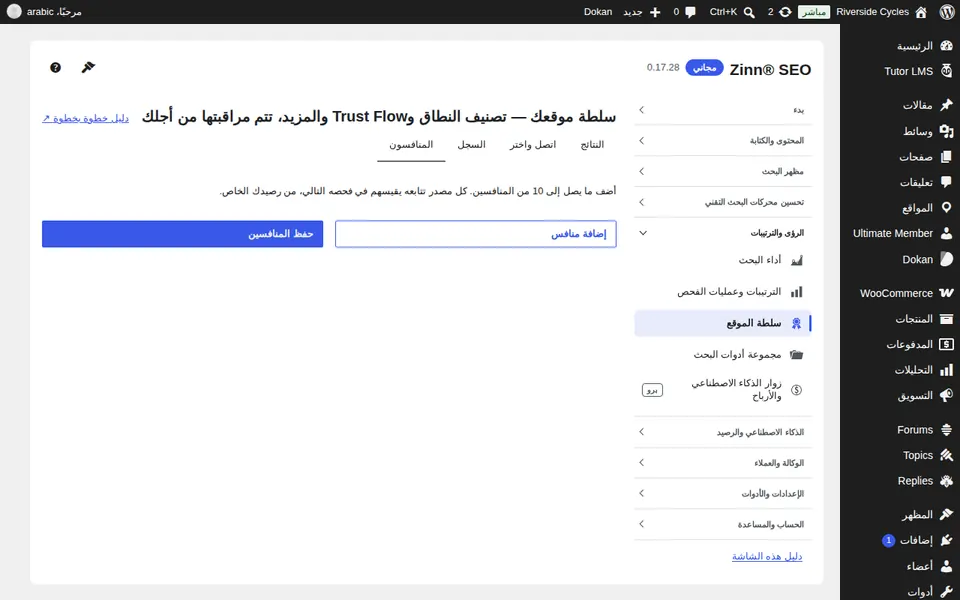The image size is (960, 600).
Task: Click the مباشر status badge
Action: [x=814, y=12]
